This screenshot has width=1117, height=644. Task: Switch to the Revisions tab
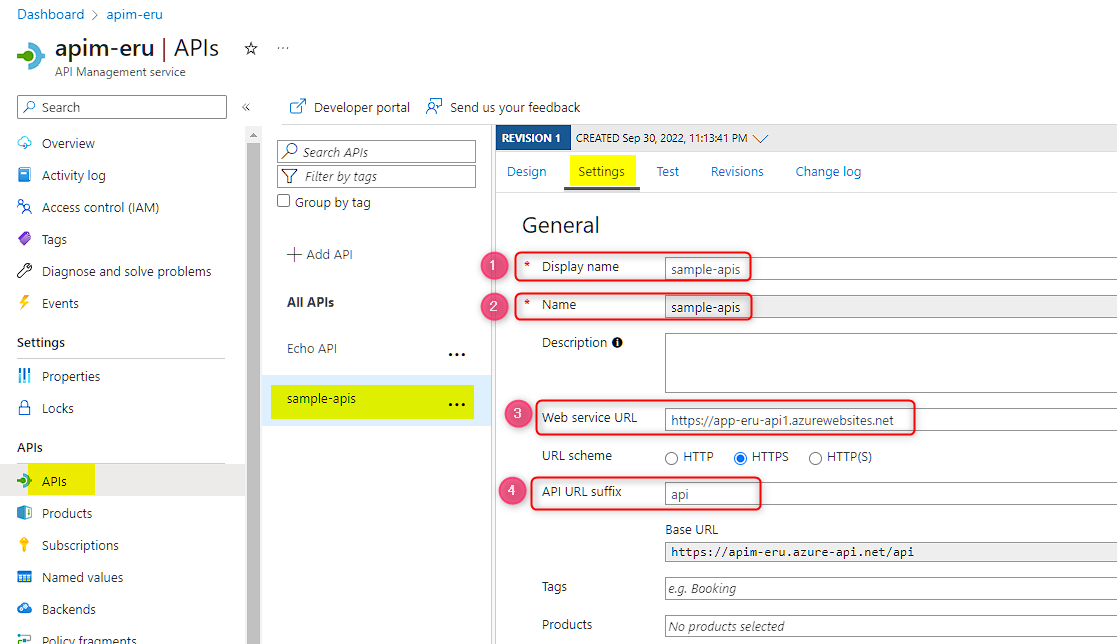click(737, 172)
